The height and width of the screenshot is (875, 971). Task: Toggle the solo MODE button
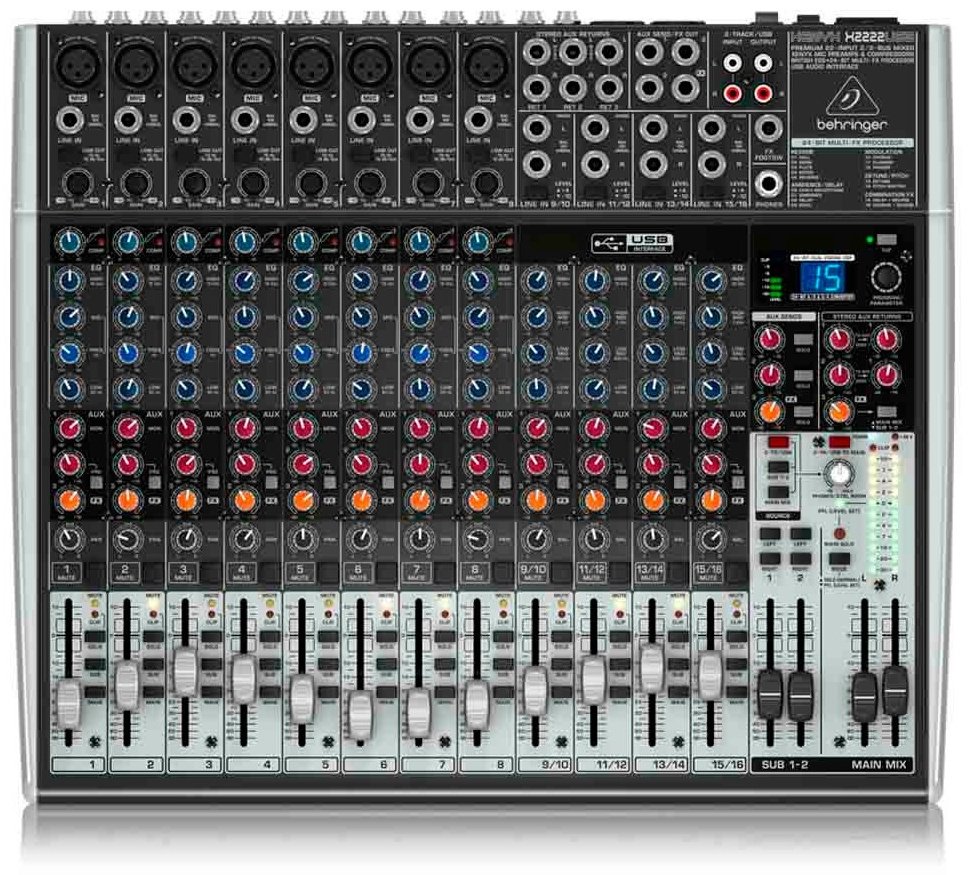tap(839, 559)
